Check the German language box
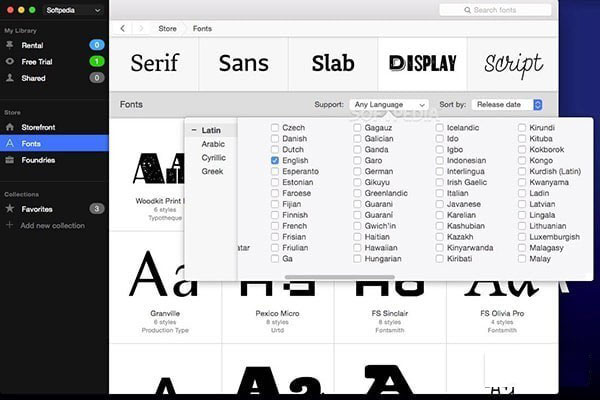The height and width of the screenshot is (400, 600). [357, 171]
